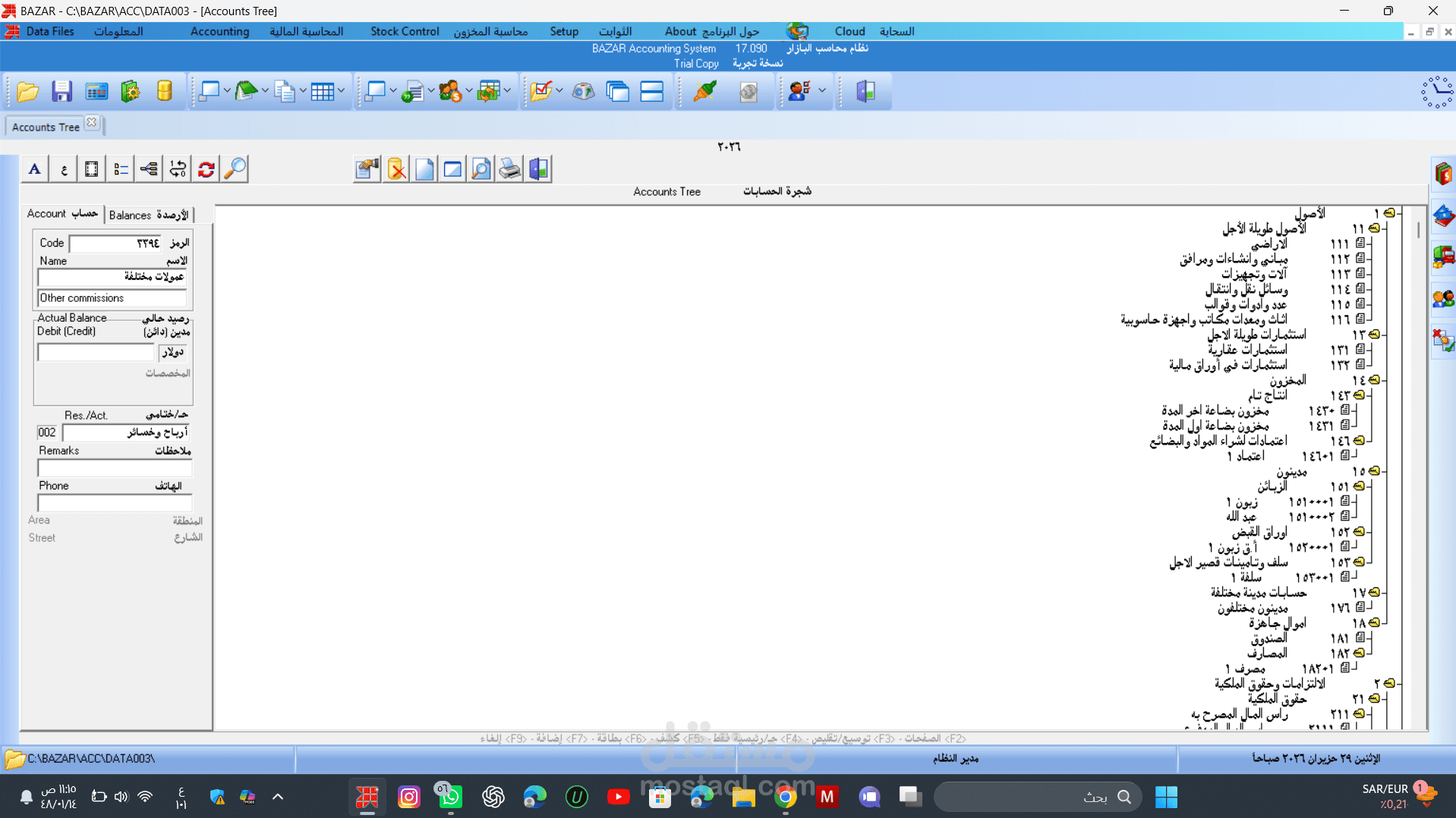
Task: Collapse the الأصول طويلة الأجل node ١١
Action: 1374,228
